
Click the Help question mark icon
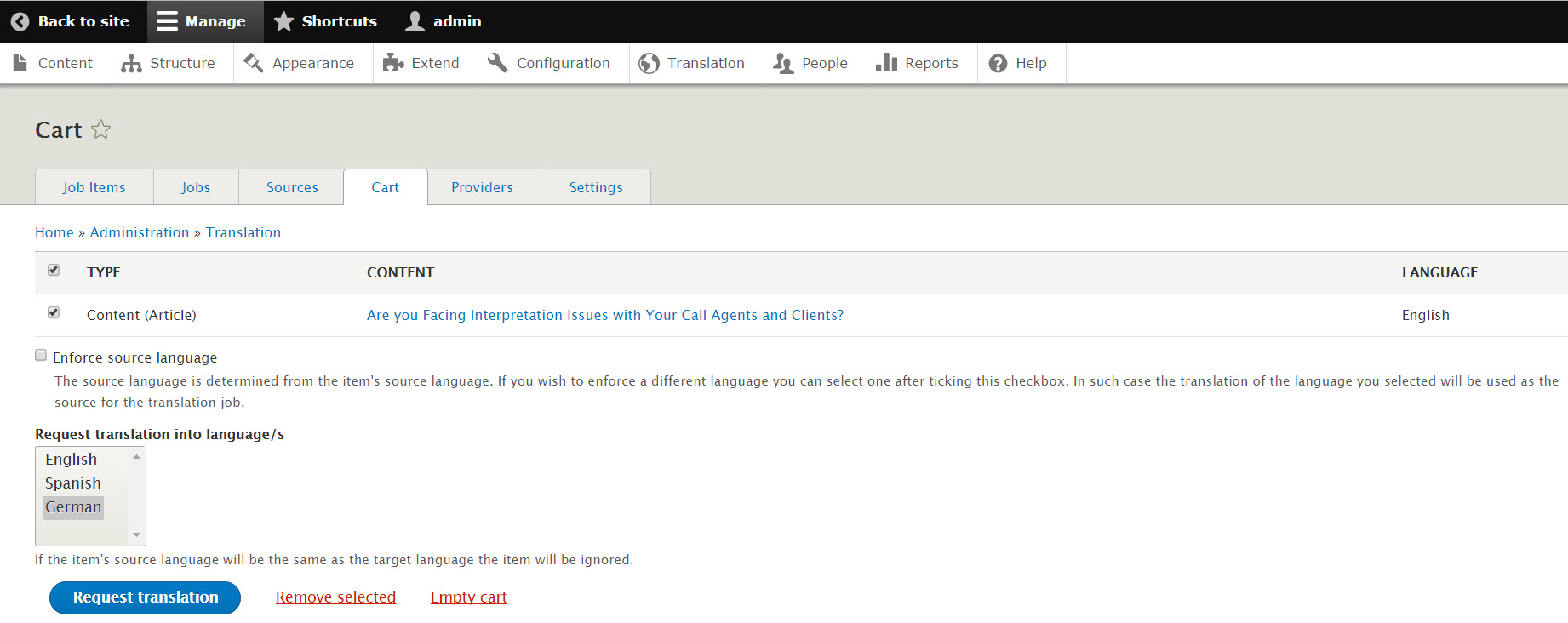click(998, 63)
